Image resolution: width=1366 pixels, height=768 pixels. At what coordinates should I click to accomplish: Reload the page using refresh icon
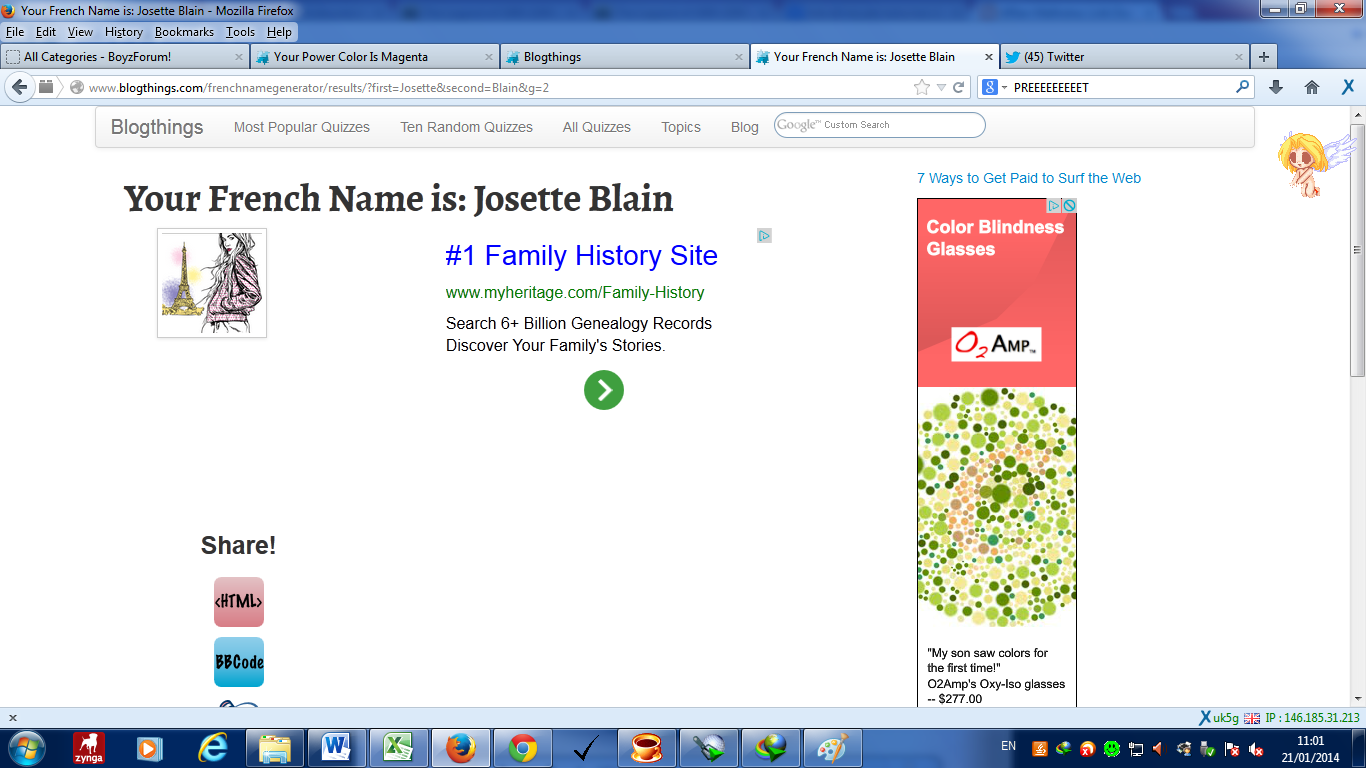(958, 88)
